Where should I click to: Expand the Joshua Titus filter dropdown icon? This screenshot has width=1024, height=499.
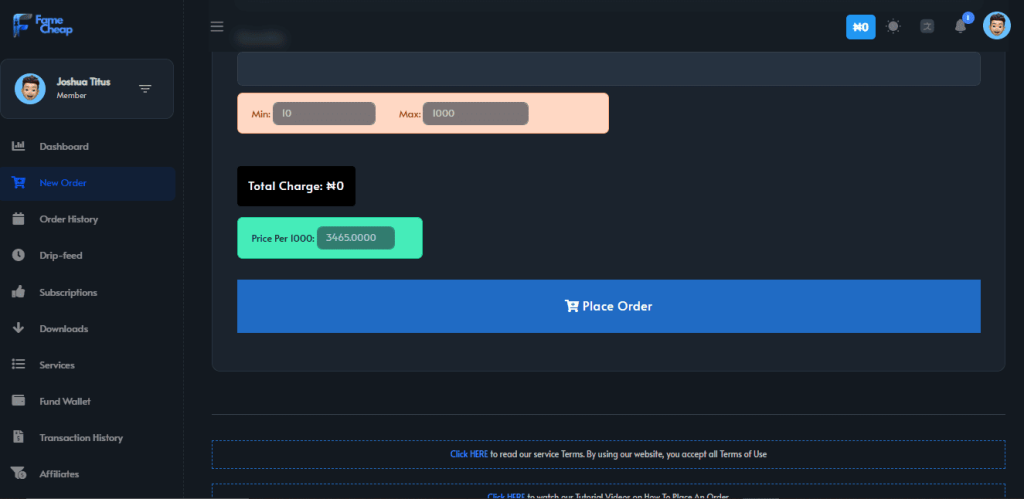click(x=145, y=89)
